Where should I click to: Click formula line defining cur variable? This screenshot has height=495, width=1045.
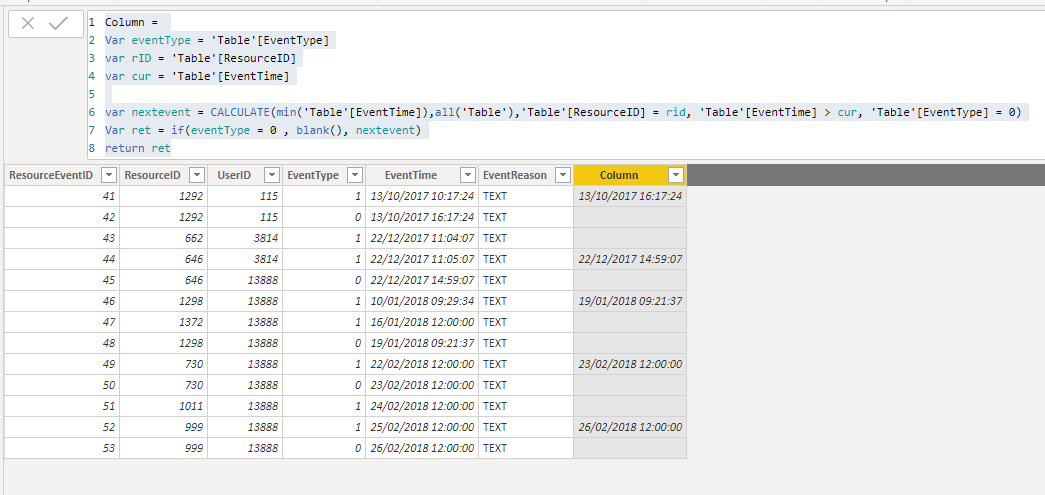pyautogui.click(x=197, y=77)
